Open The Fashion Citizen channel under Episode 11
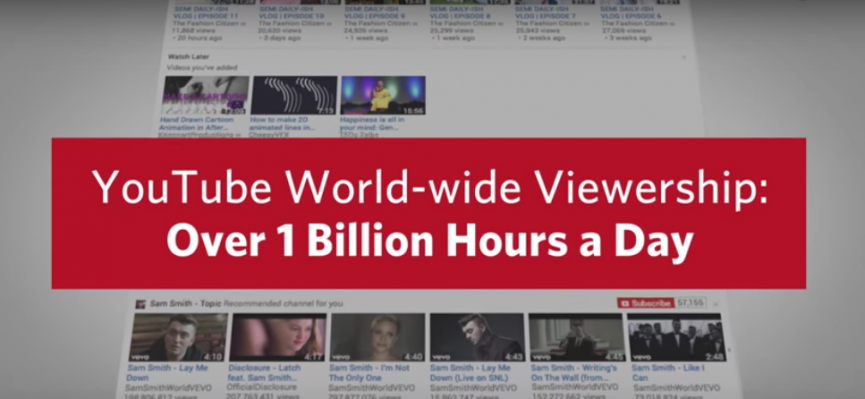865x399 pixels. 206,24
